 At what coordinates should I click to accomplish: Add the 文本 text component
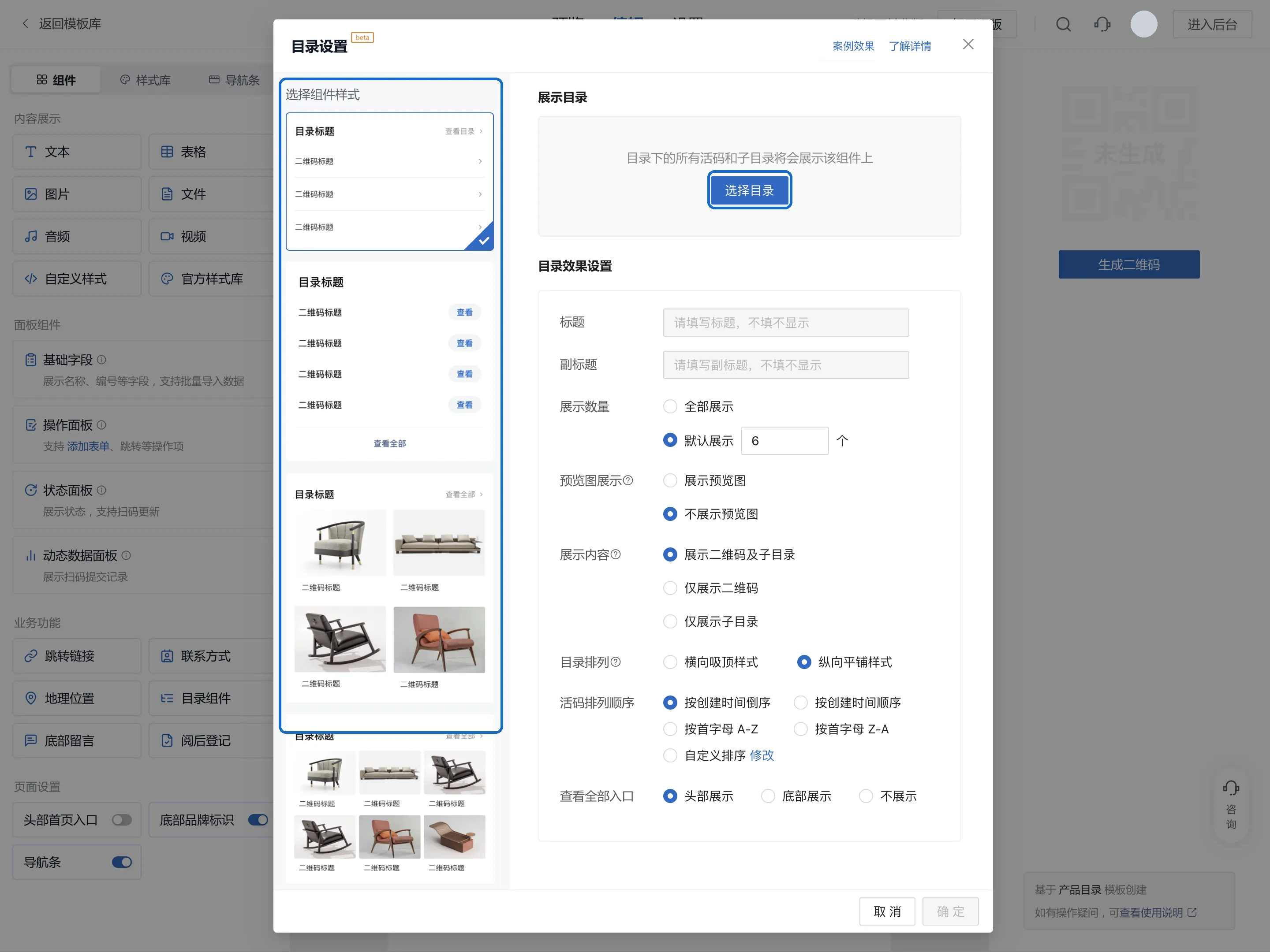click(77, 152)
